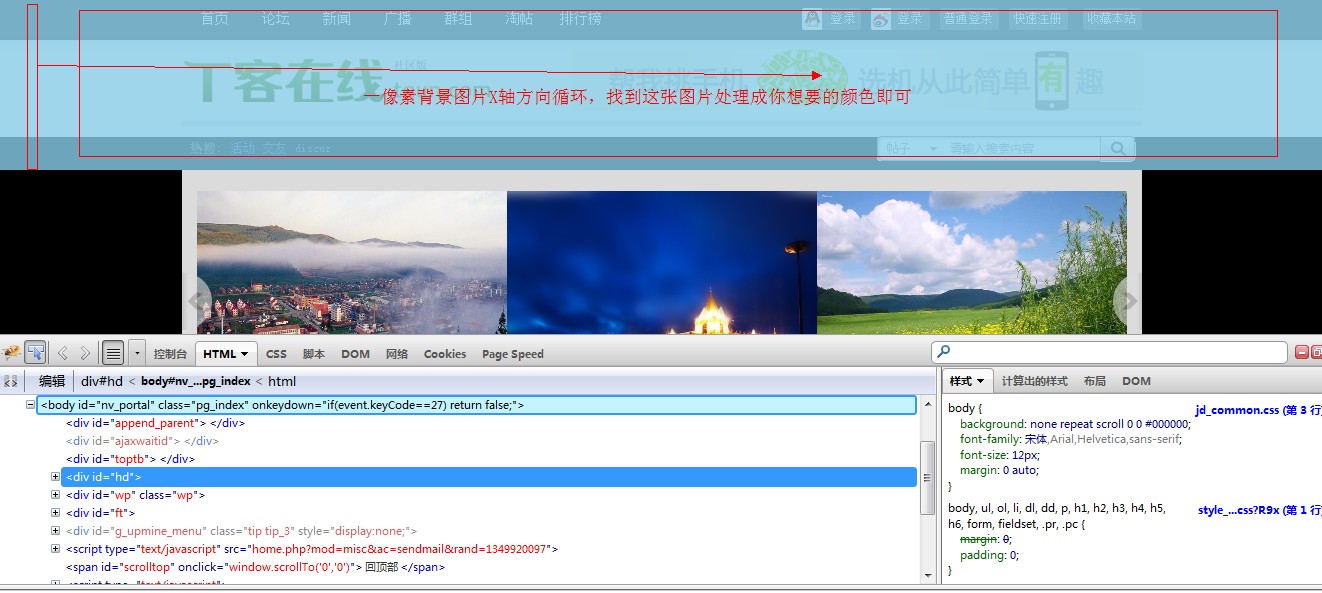Toggle the side panel collapse chevrons icon
This screenshot has height=593, width=1322.
pyautogui.click(x=10, y=381)
